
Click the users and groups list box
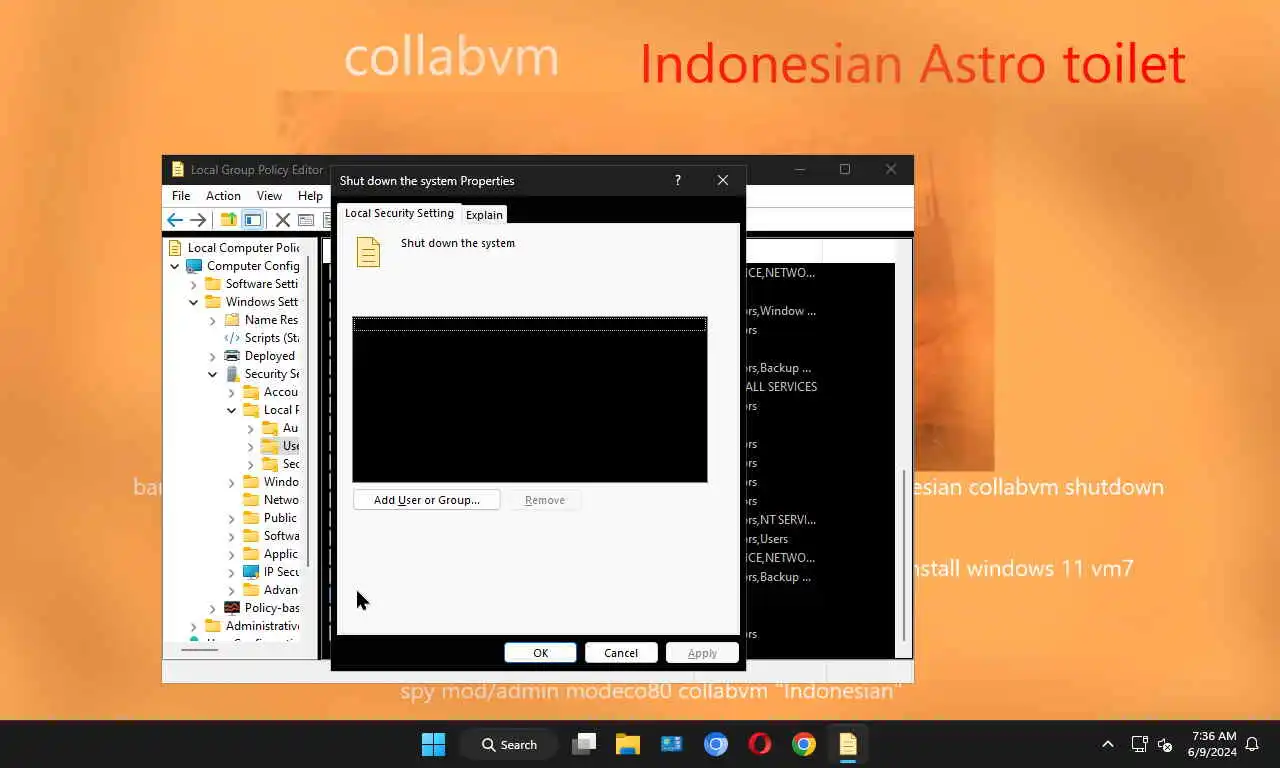[x=530, y=399]
